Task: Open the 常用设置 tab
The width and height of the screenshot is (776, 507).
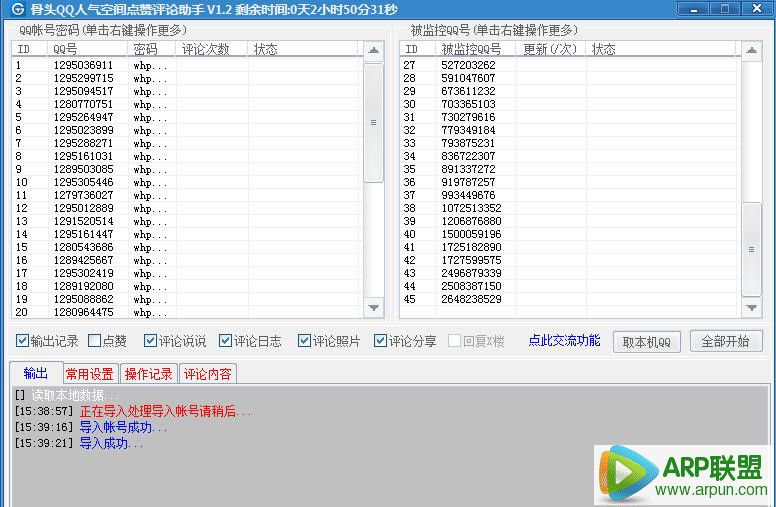Action: click(x=90, y=374)
